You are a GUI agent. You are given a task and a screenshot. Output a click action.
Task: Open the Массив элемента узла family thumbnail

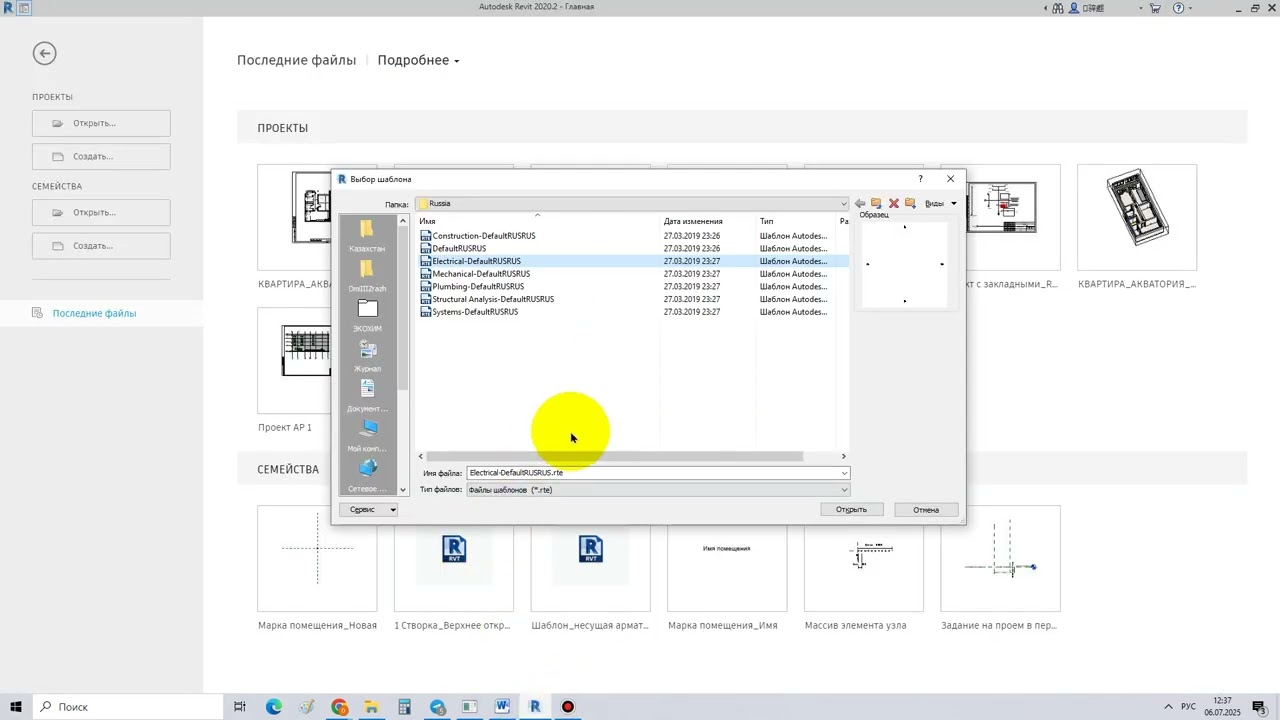point(864,558)
